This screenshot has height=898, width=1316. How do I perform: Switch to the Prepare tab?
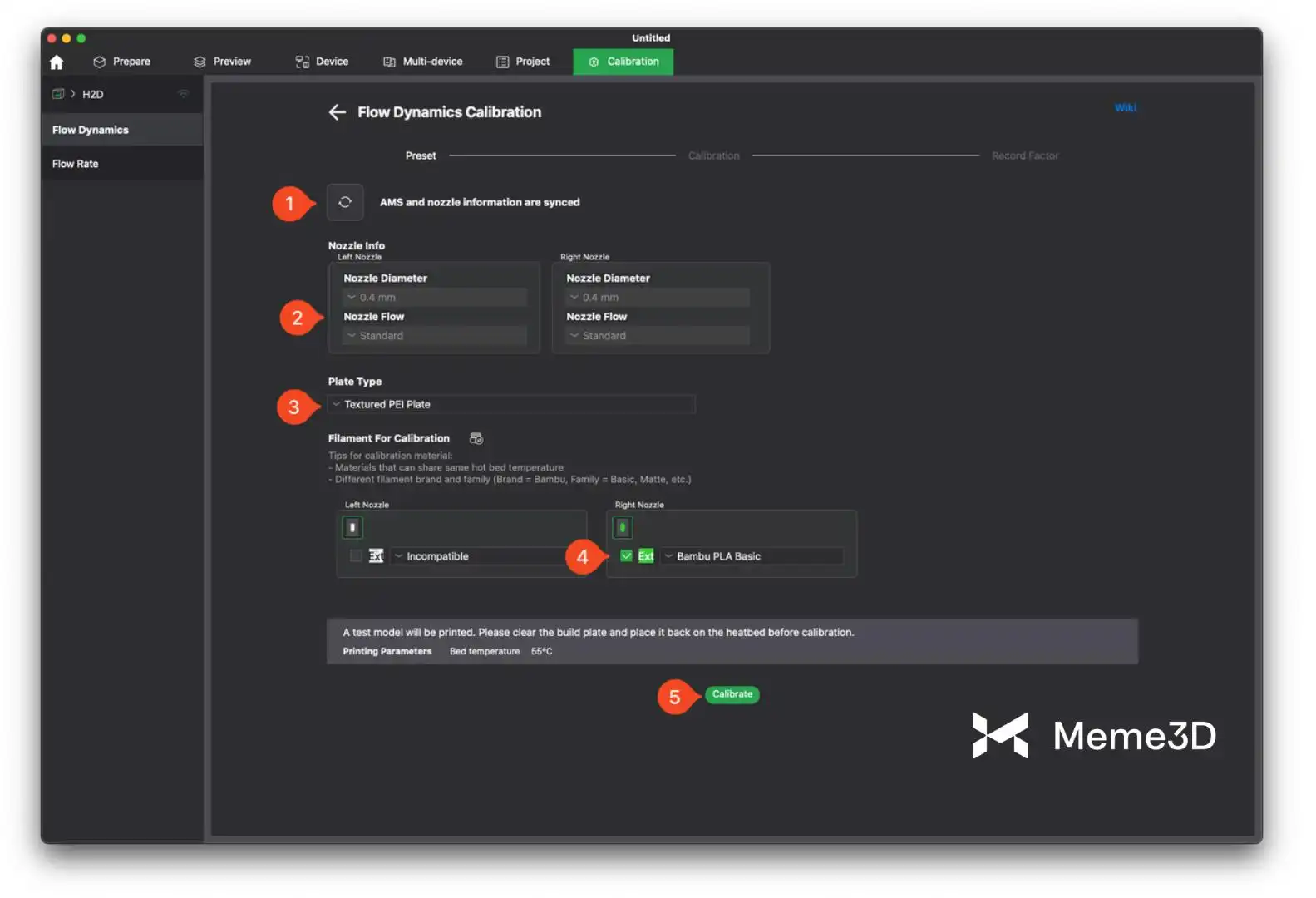tap(122, 62)
